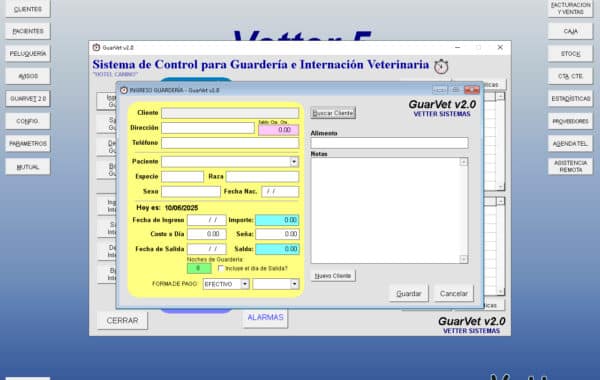Click the Fecha de Ingreso date field
This screenshot has height=380, width=600.
tap(207, 220)
